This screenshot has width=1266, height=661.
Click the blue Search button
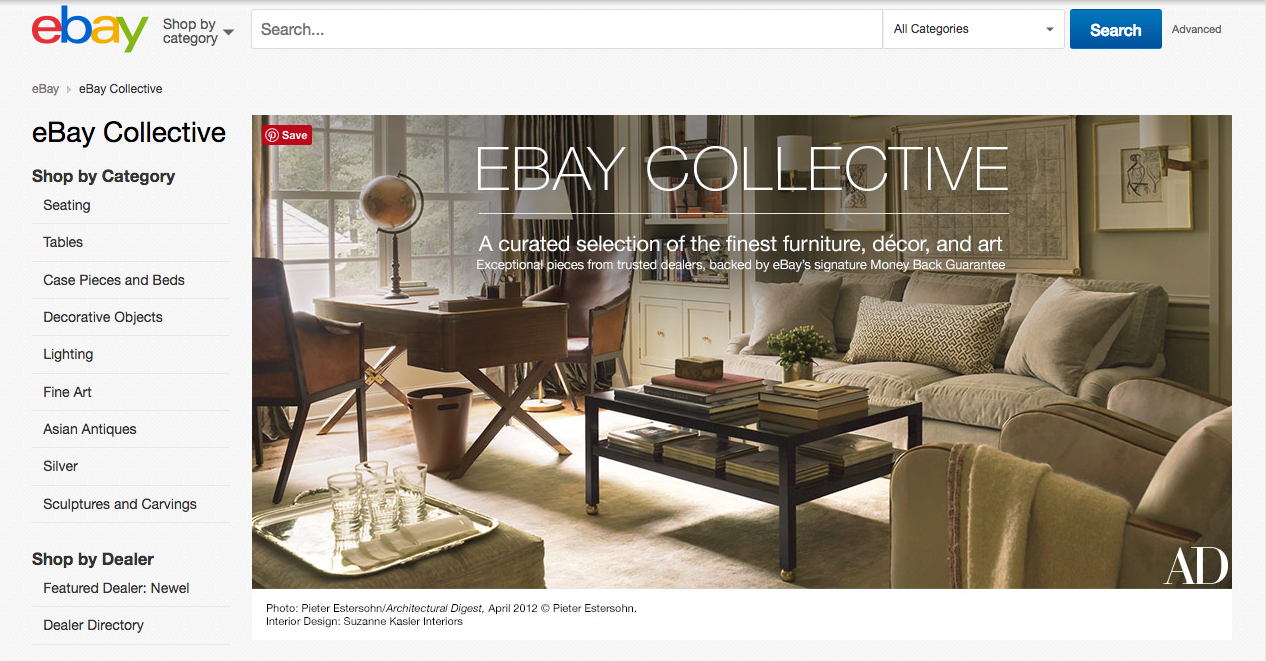pos(1116,29)
